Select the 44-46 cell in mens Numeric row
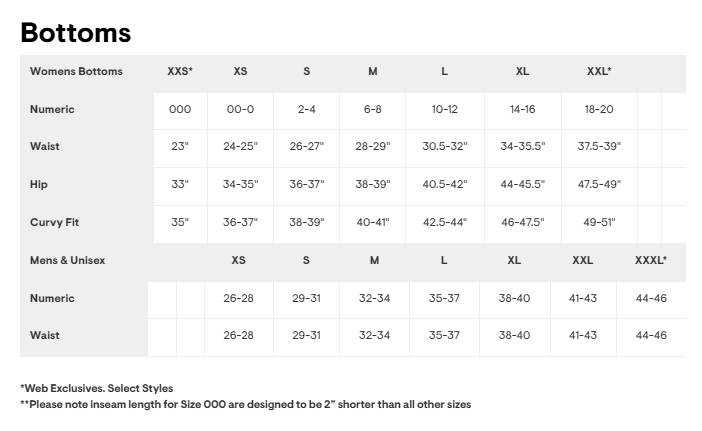702x431 pixels. 651,298
